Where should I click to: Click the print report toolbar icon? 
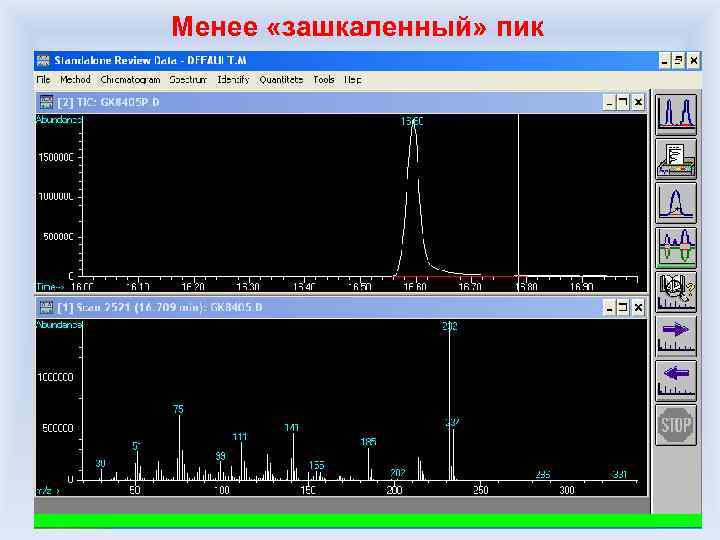[x=675, y=159]
